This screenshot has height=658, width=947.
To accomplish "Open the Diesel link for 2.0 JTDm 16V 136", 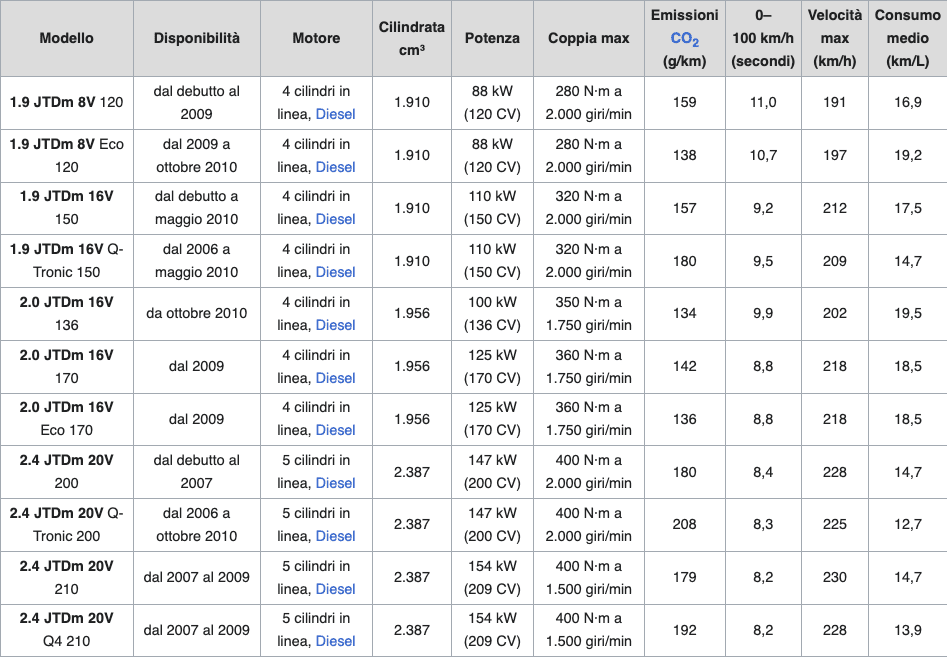I will [335, 325].
